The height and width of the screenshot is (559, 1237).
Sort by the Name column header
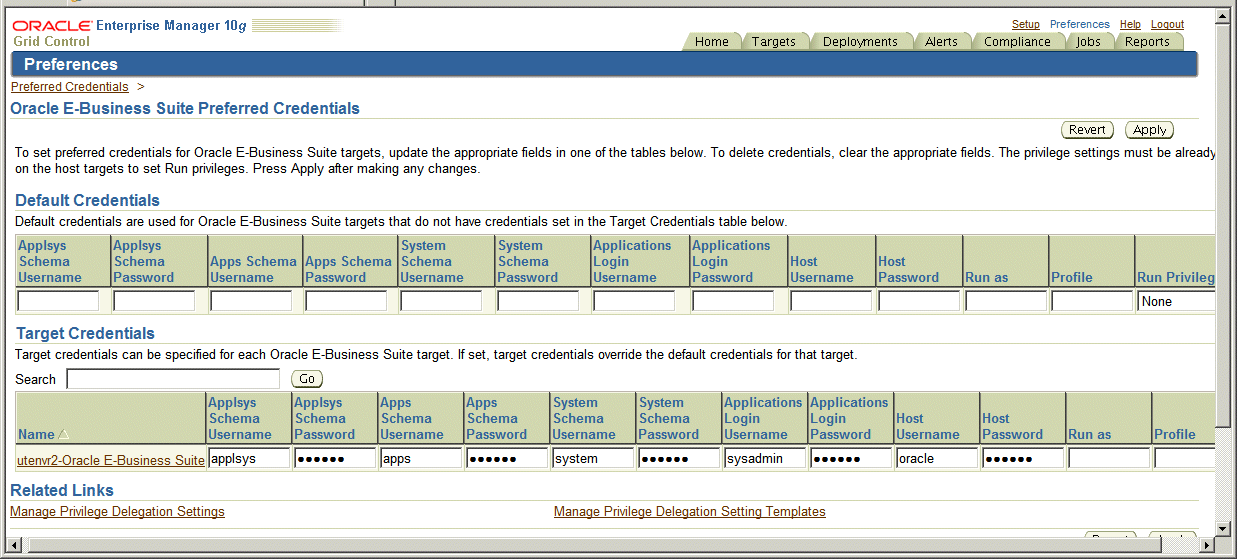[x=36, y=434]
